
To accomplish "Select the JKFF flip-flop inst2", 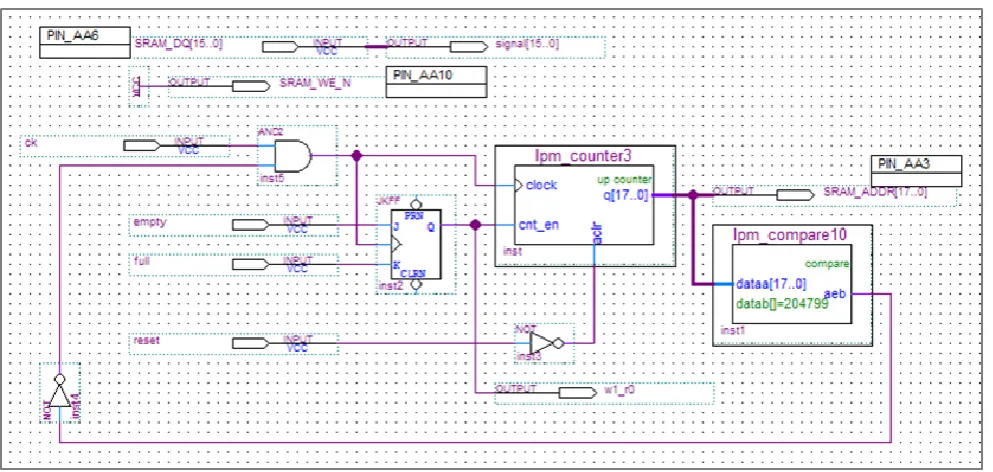I will (415, 244).
